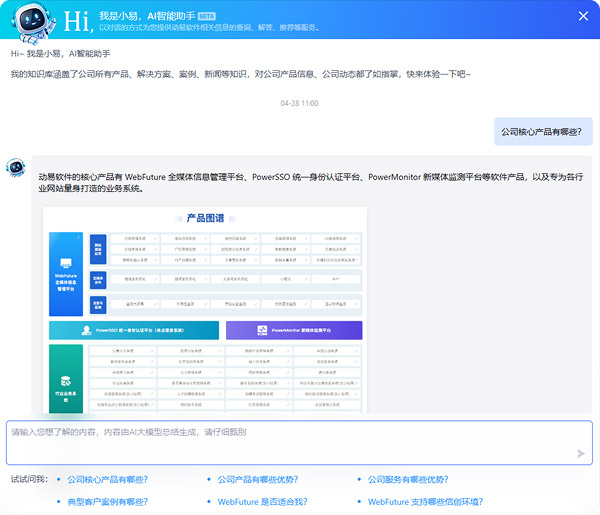600x515 pixels.
Task: Click the PowerSSO banner in product diagram
Action: click(x=133, y=330)
